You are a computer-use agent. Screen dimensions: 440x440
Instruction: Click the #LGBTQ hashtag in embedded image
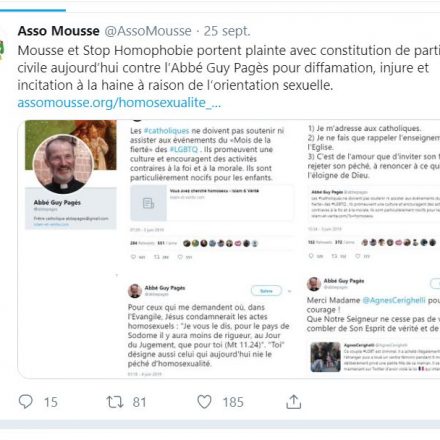click(x=184, y=149)
